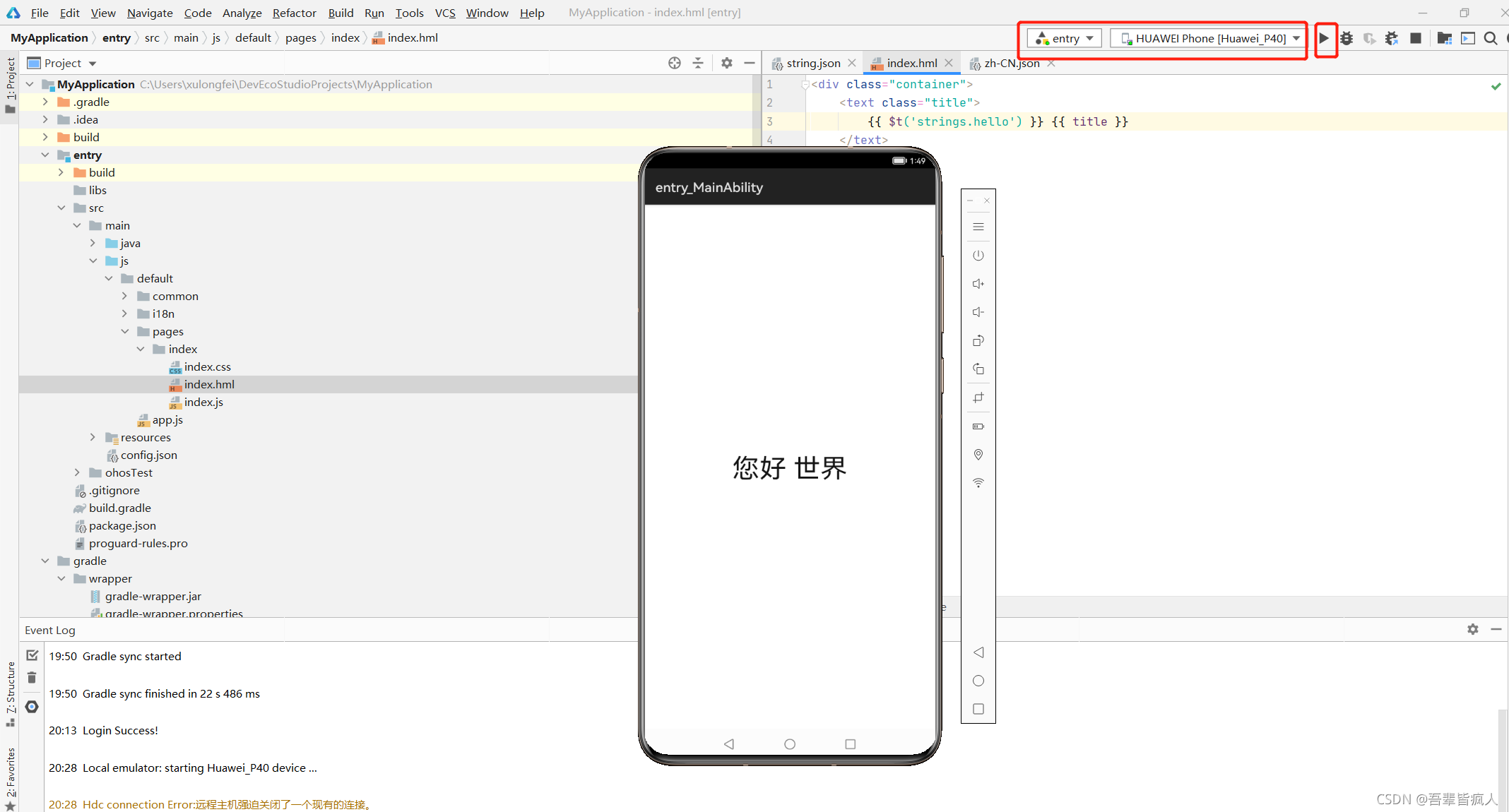Expand the common folder

coord(124,296)
